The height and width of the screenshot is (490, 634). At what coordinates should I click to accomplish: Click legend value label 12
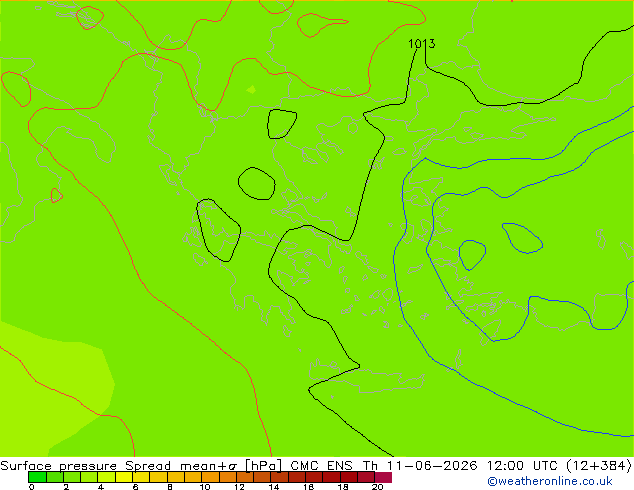click(x=239, y=487)
